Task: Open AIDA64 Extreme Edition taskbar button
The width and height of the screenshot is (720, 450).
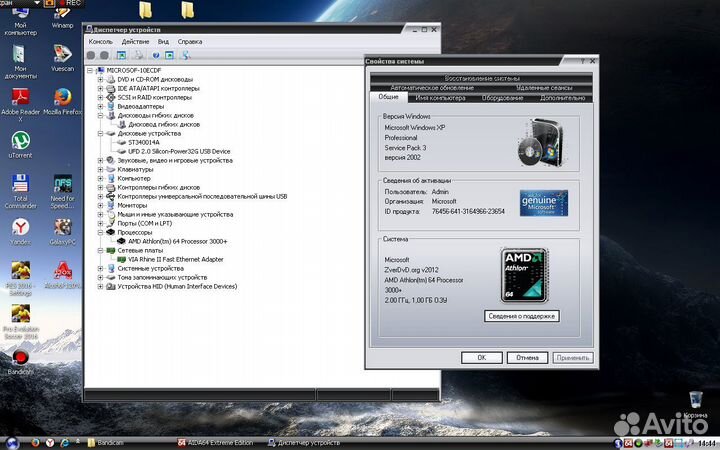Action: click(216, 443)
